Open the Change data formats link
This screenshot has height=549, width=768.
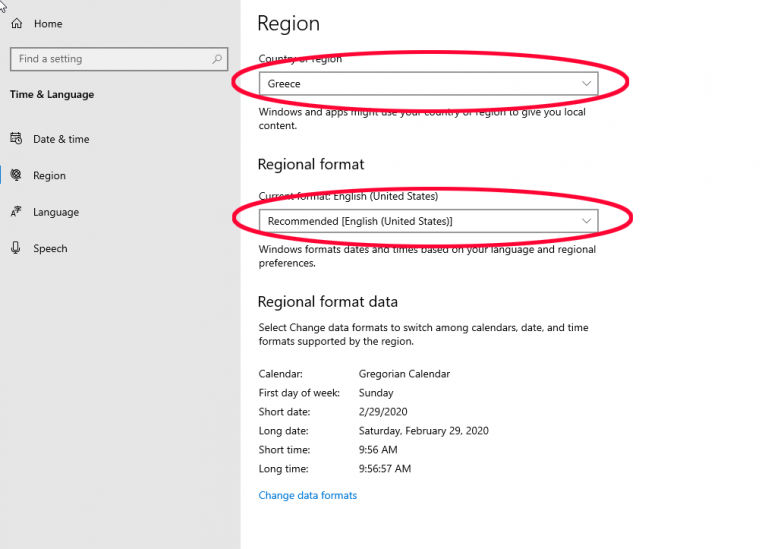tap(307, 495)
